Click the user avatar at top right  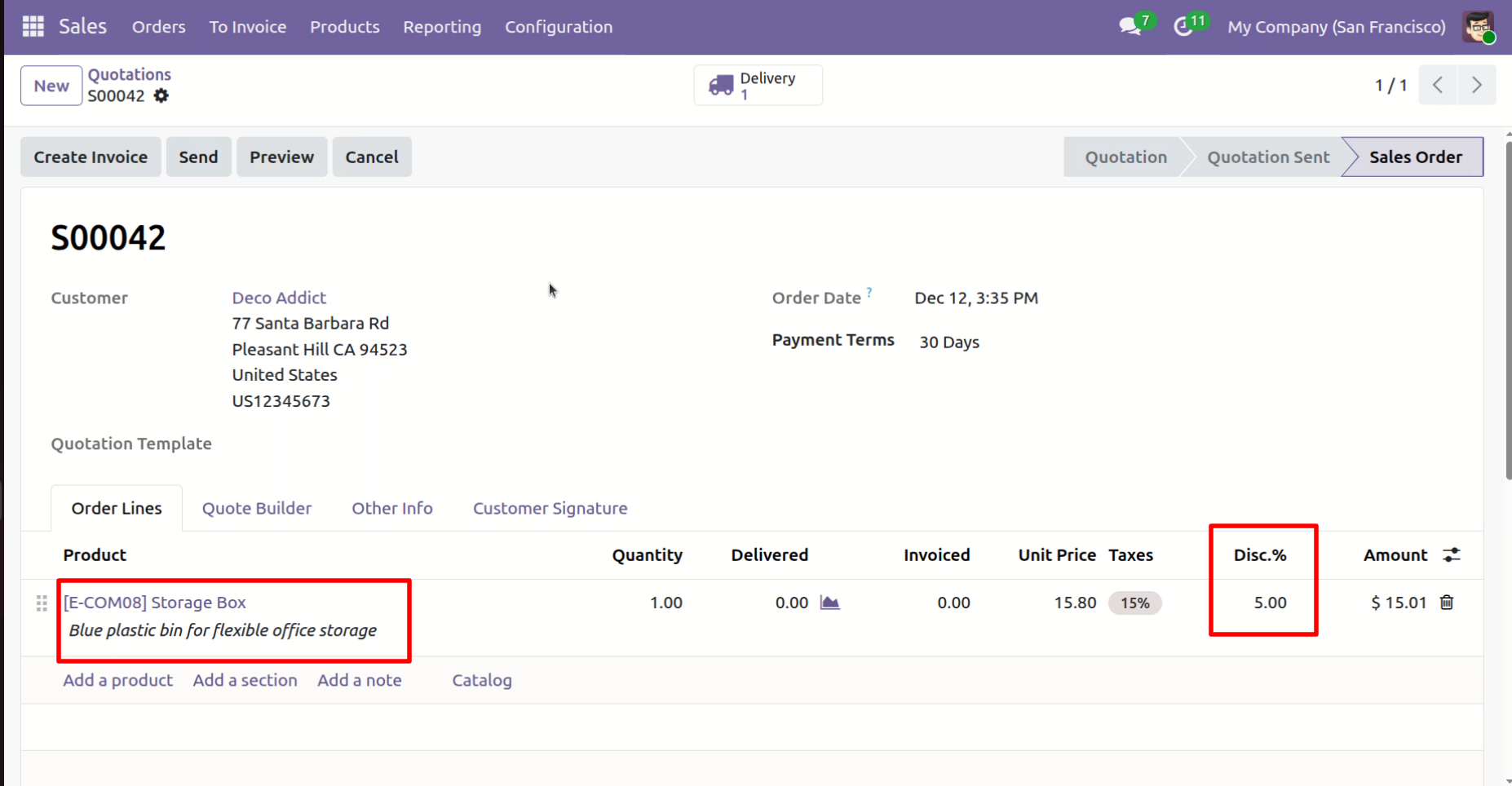(x=1478, y=27)
